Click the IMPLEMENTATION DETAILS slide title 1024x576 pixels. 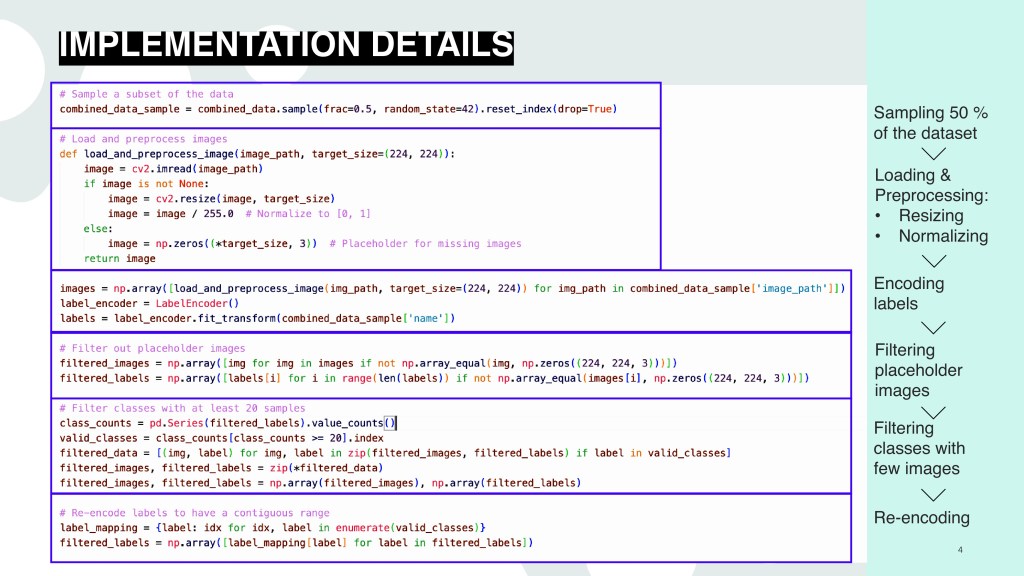(x=285, y=46)
